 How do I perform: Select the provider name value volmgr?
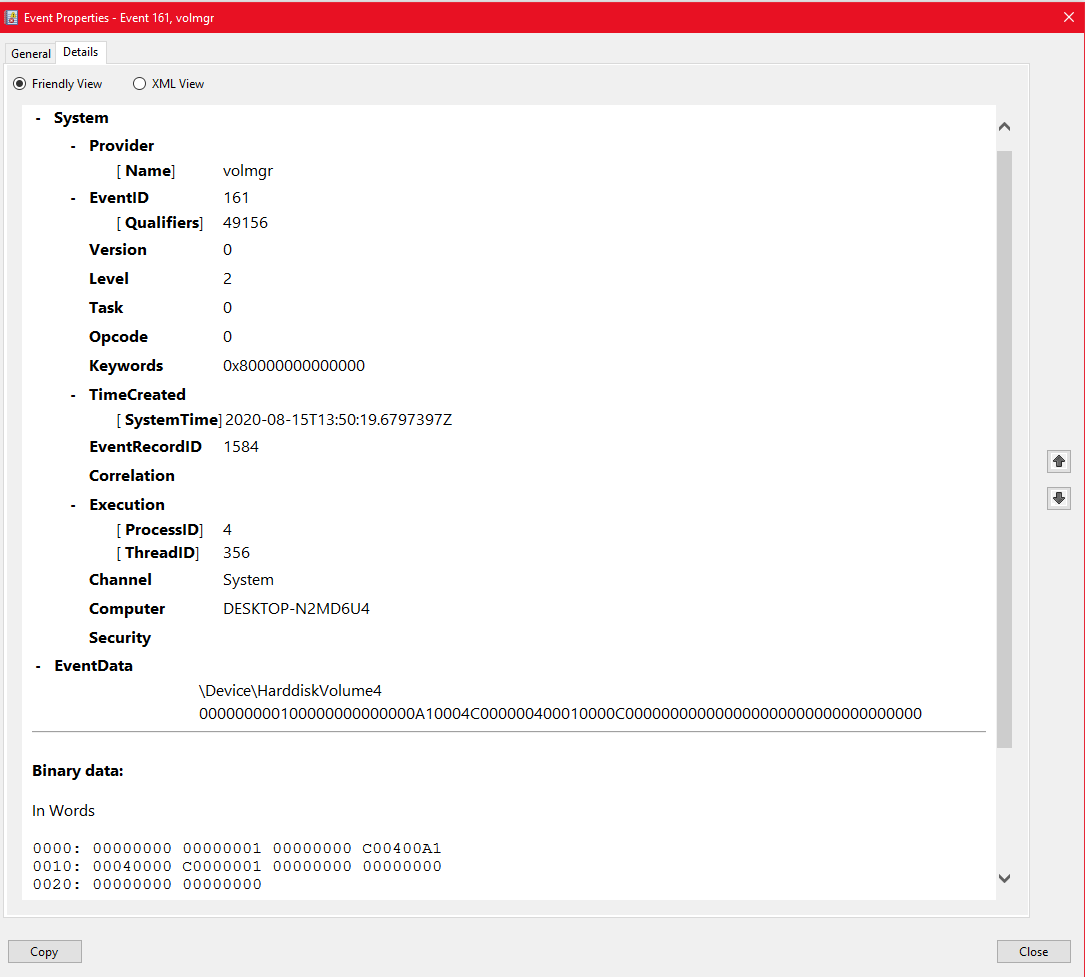point(248,171)
